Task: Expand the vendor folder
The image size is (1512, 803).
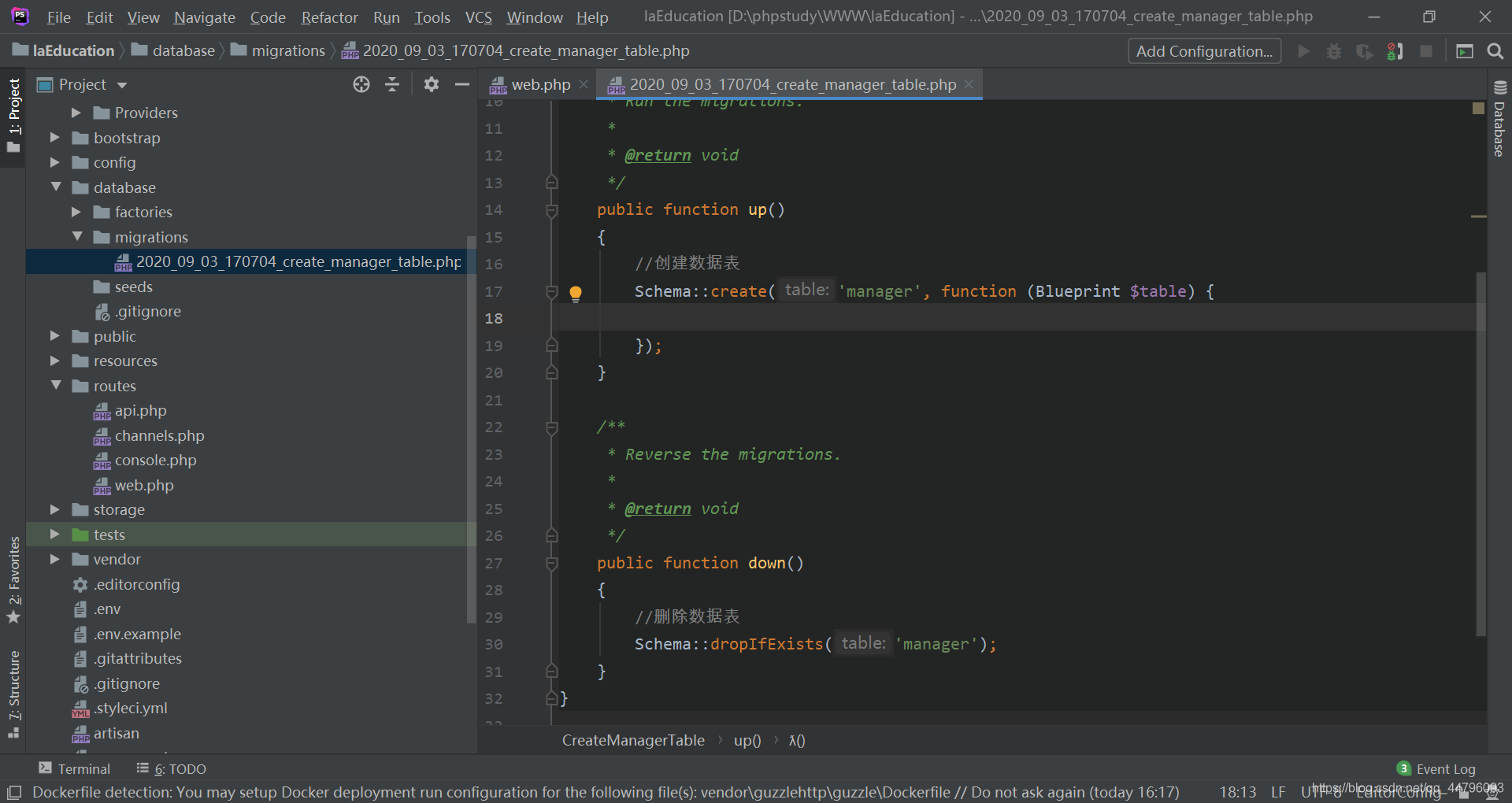Action: tap(55, 559)
